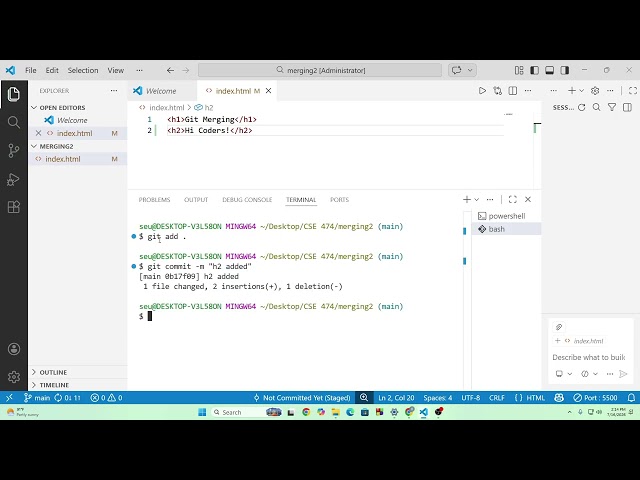Click the zoom magnifier in the status bar
This screenshot has width=640, height=480.
click(x=364, y=398)
